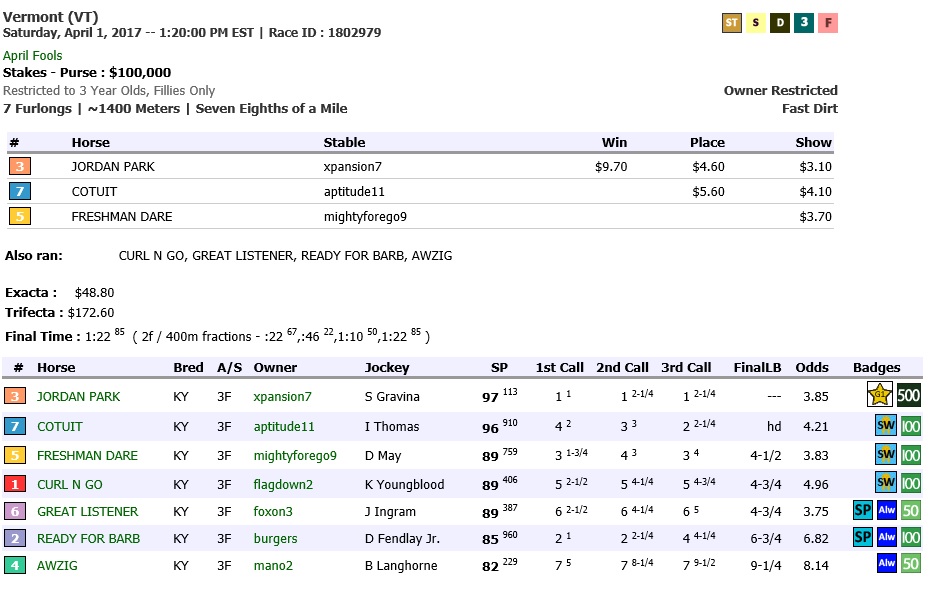
Task: Click READY FOR BARB's 100 badge
Action: tap(910, 538)
